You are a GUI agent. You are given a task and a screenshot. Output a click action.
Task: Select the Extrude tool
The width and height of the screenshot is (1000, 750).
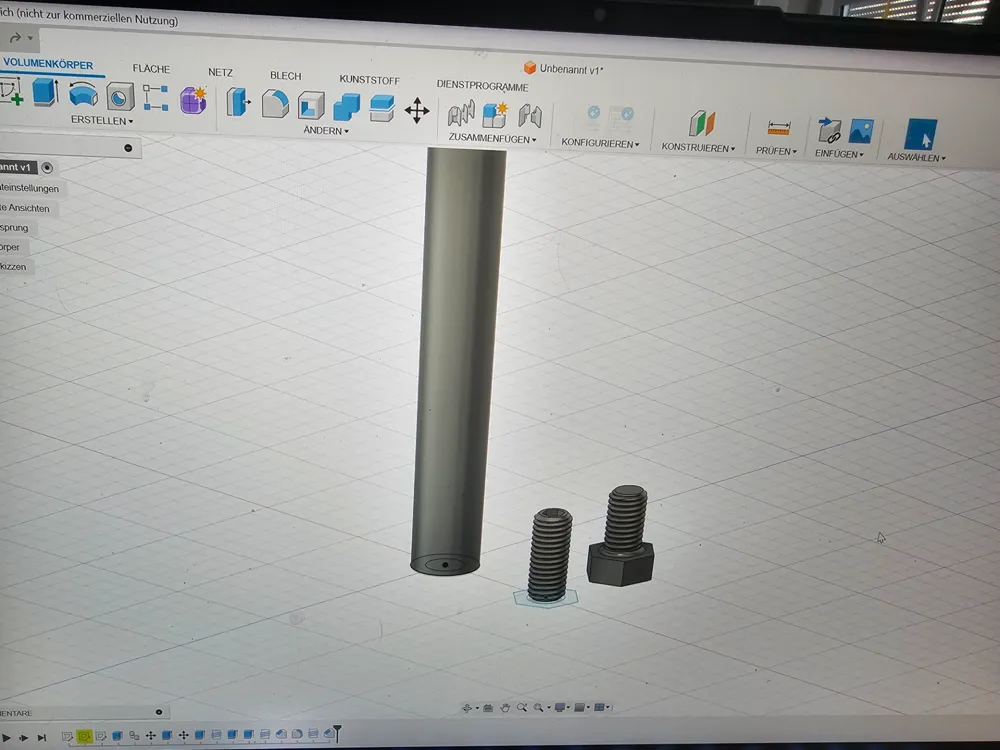coord(46,92)
